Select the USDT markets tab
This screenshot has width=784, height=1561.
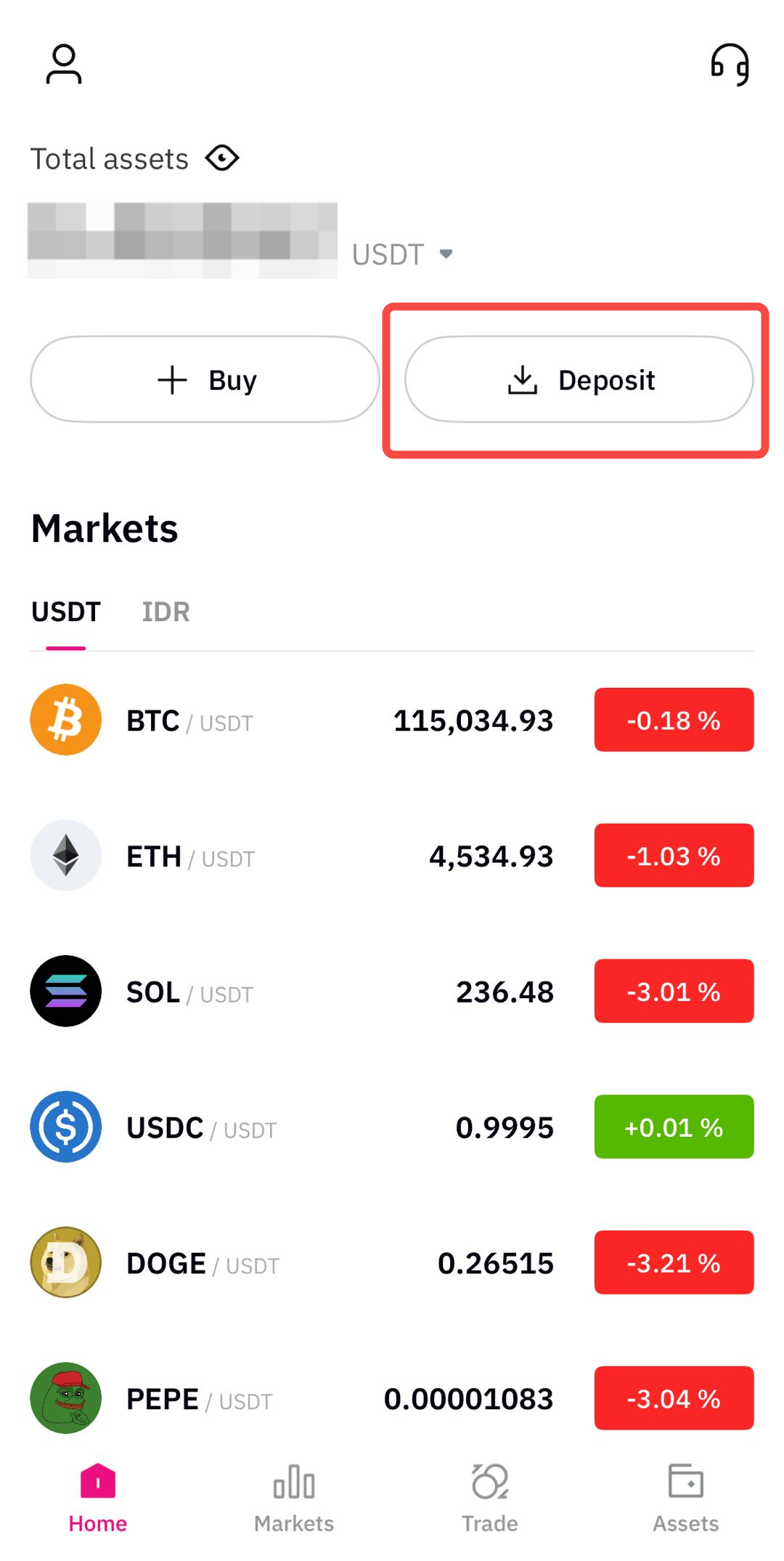[65, 612]
